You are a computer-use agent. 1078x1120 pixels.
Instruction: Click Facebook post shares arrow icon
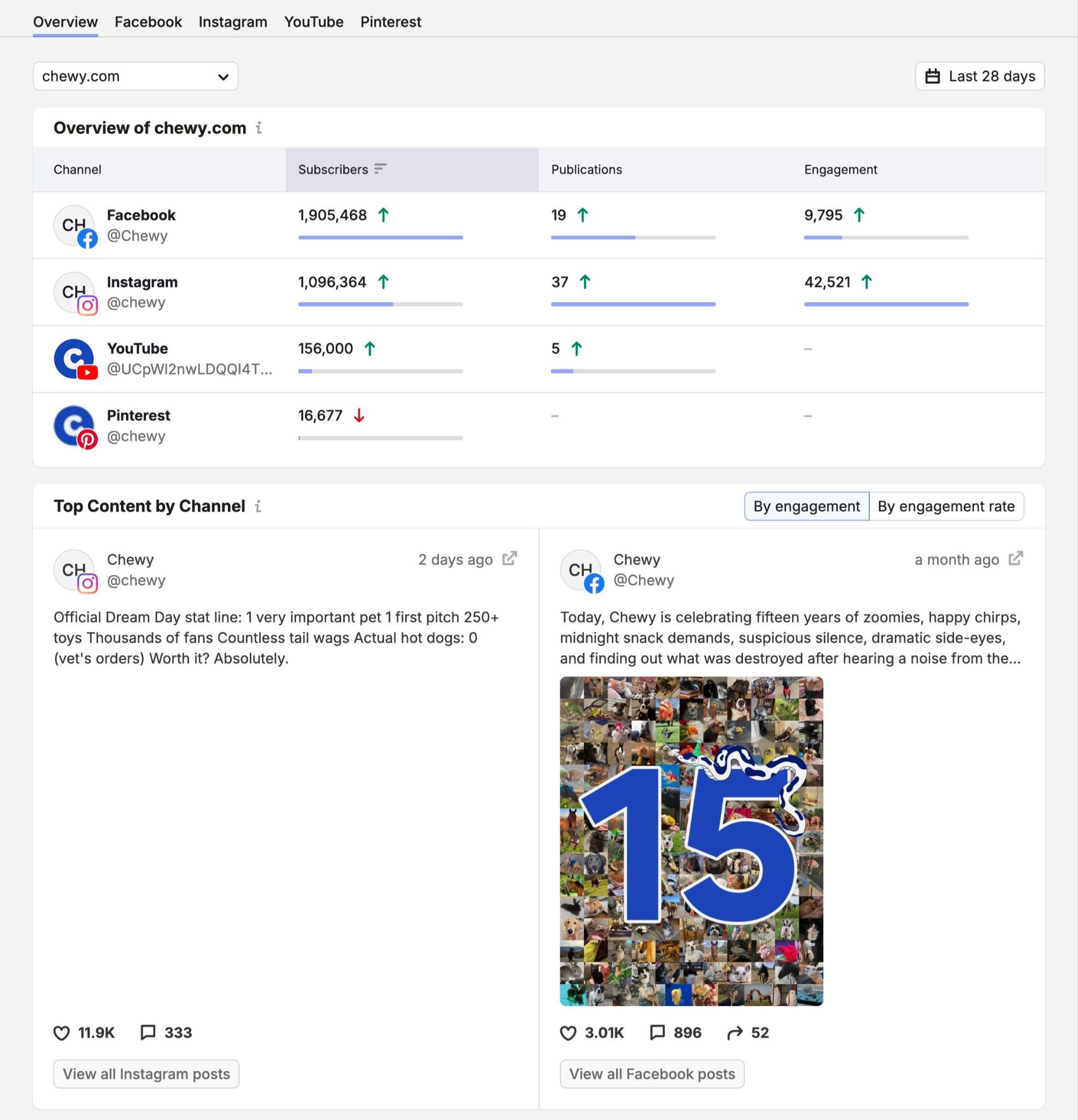735,1032
